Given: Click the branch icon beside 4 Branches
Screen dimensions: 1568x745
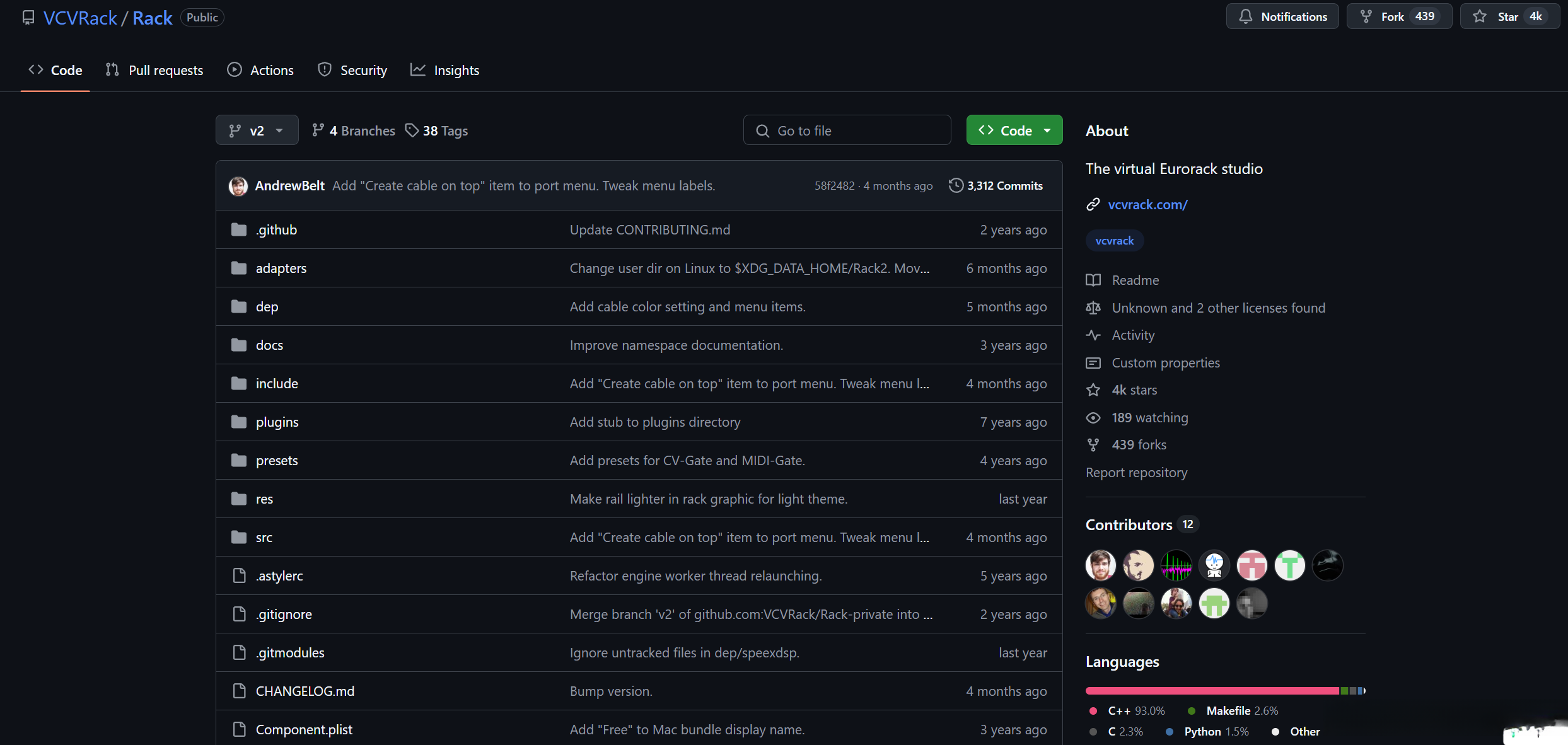Looking at the screenshot, I should pyautogui.click(x=318, y=130).
